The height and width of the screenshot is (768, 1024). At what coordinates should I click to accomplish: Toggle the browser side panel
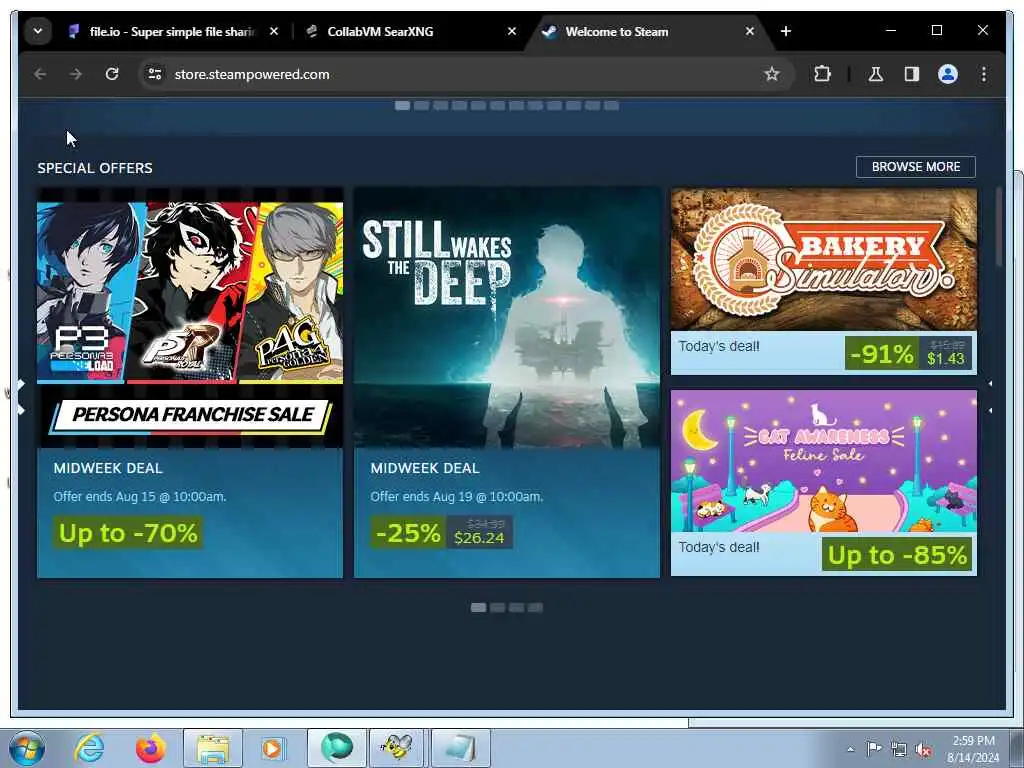click(x=912, y=74)
